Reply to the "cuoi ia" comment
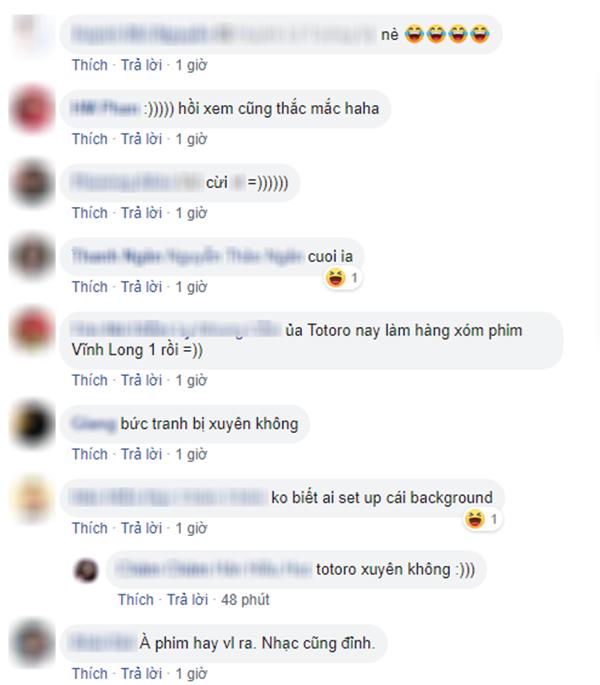The image size is (600, 685). click(x=141, y=287)
